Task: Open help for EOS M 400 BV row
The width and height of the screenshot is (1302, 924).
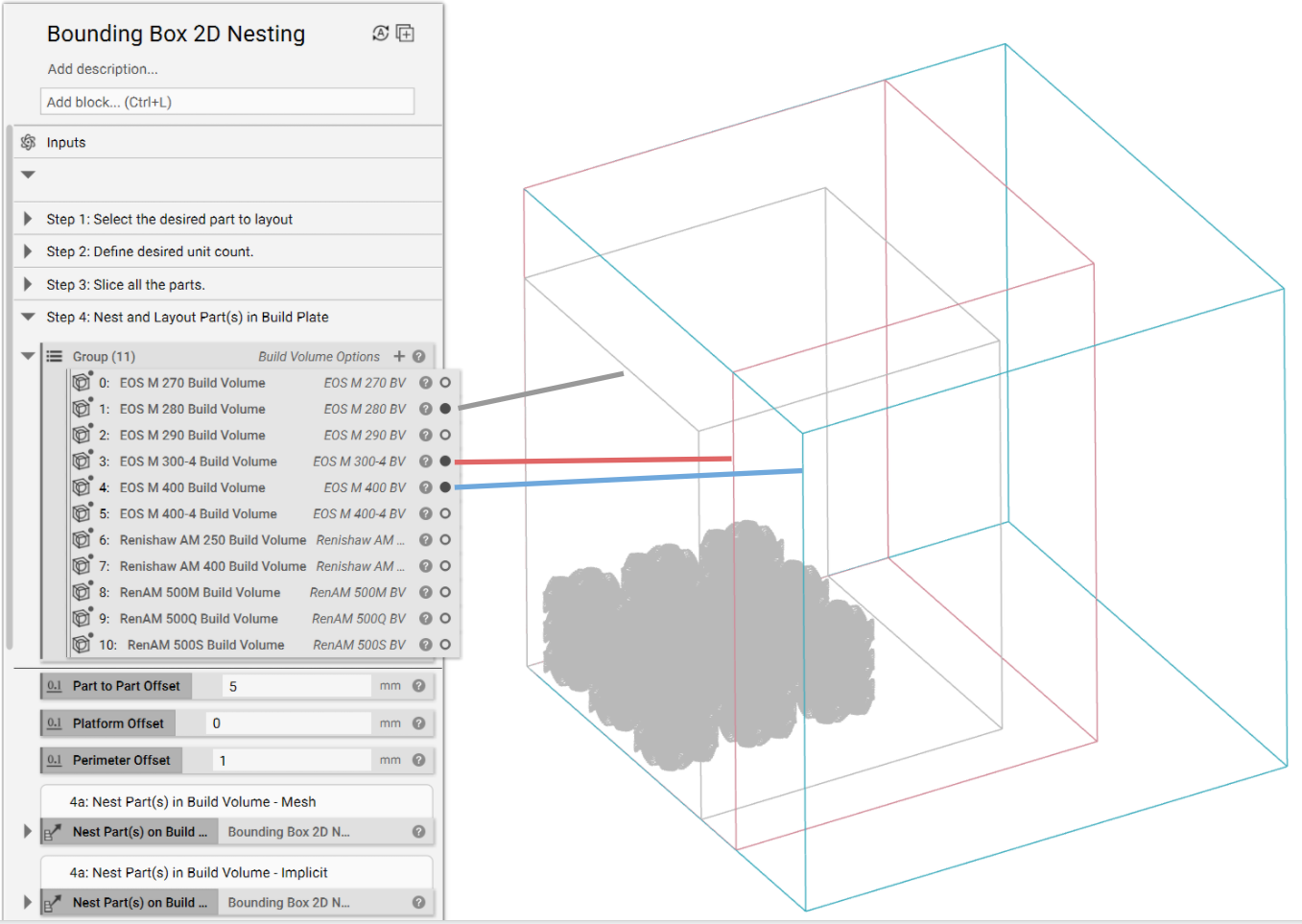Action: coord(426,487)
